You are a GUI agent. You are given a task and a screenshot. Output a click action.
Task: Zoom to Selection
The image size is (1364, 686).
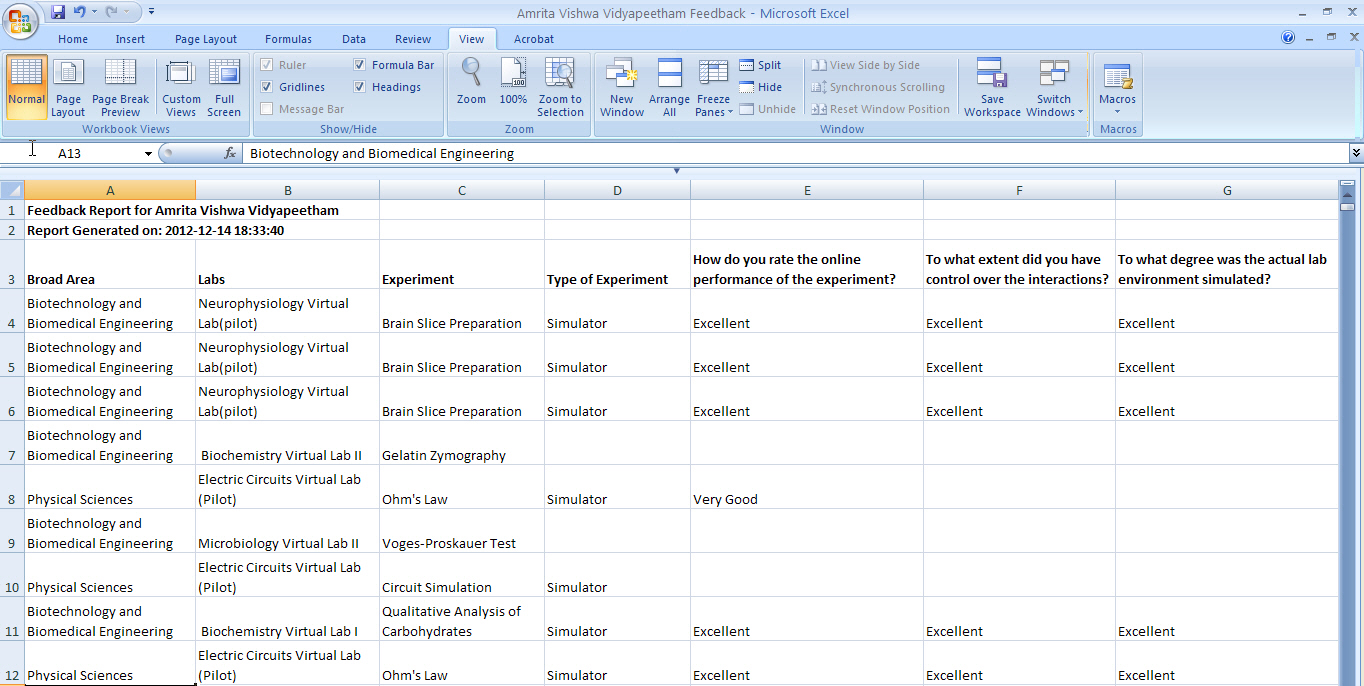point(560,88)
